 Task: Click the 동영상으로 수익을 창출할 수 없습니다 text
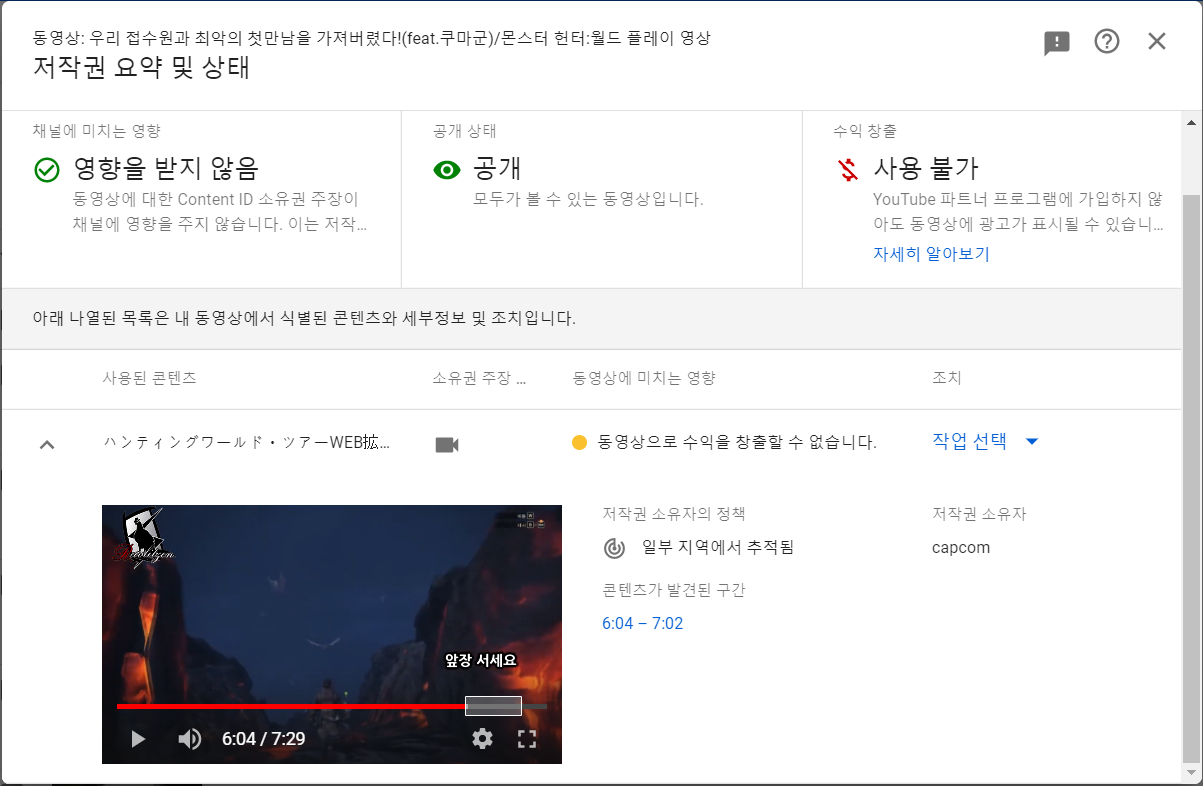[737, 442]
